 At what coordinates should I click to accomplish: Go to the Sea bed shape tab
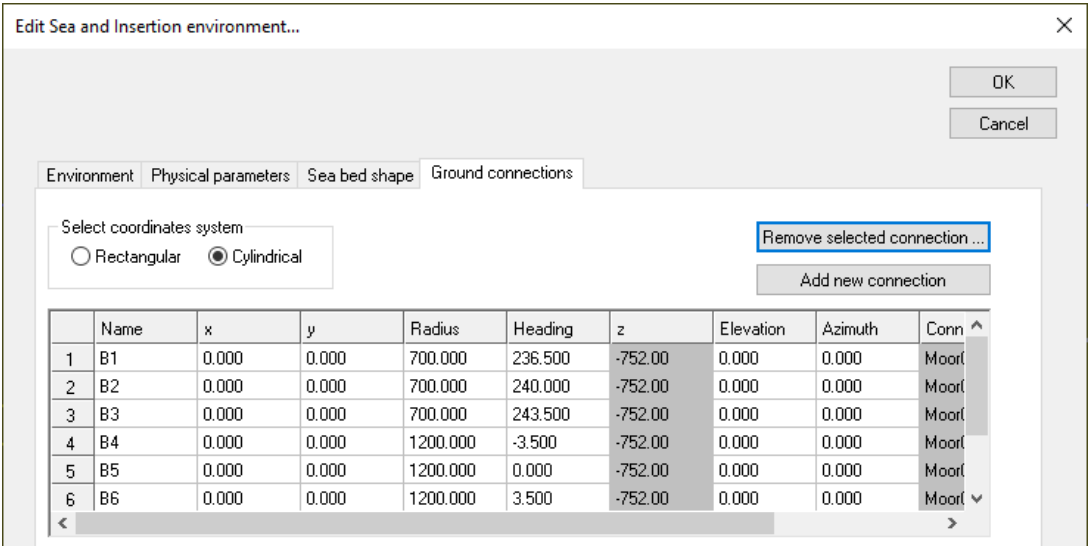tap(359, 175)
